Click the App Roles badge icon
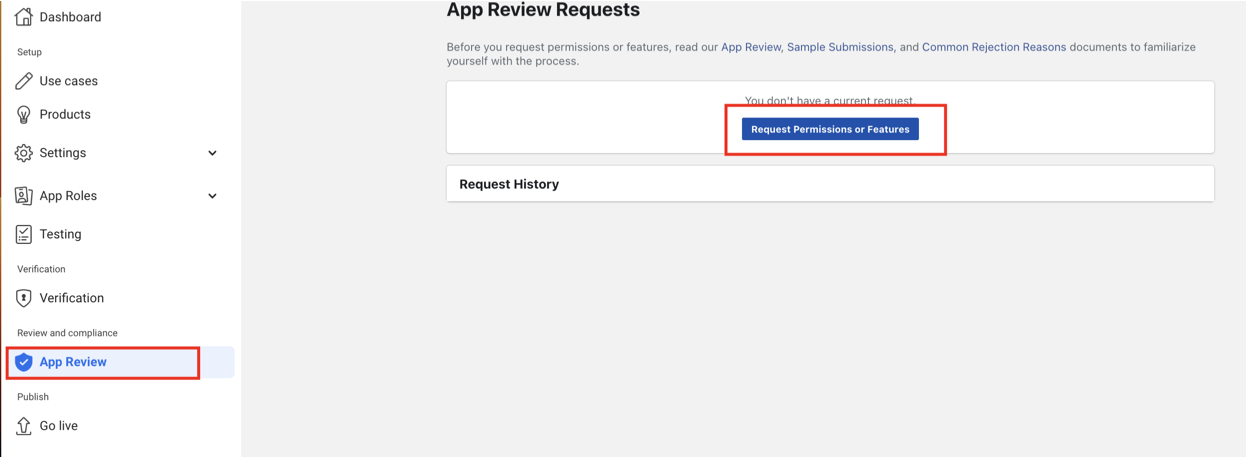The height and width of the screenshot is (457, 1246). pyautogui.click(x=24, y=196)
